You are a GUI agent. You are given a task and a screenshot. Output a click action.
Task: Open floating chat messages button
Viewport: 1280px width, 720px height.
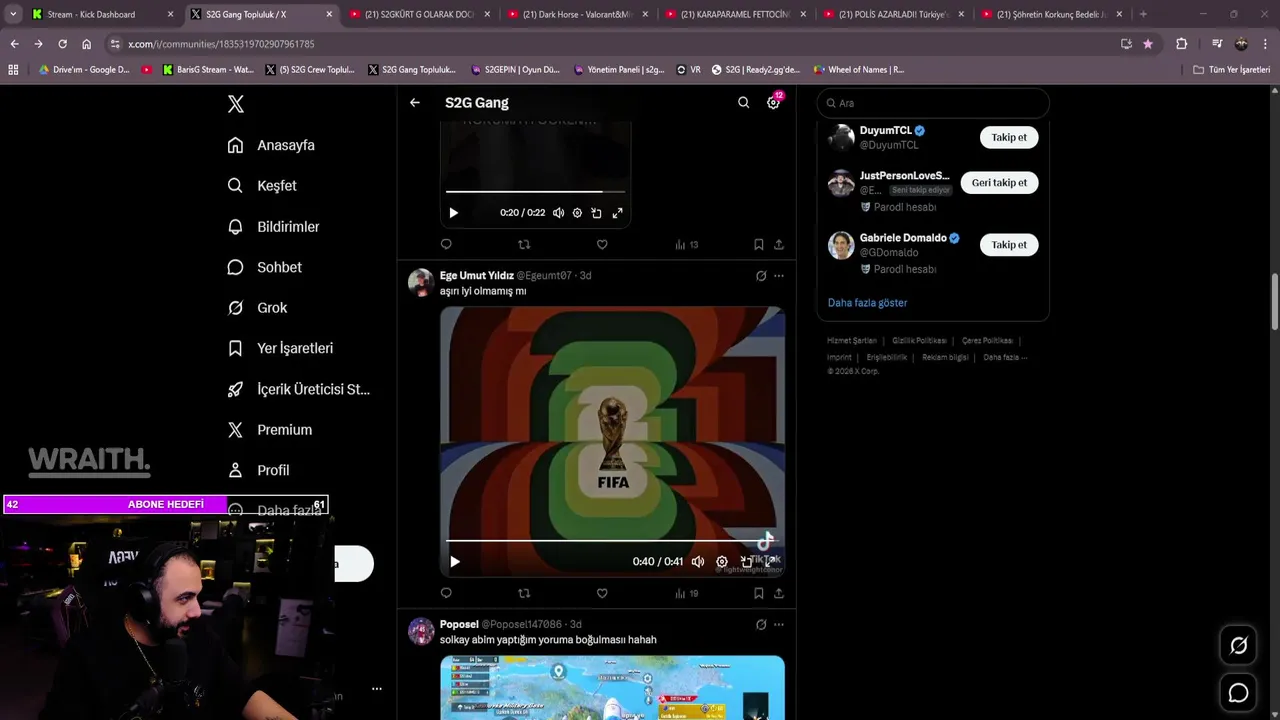(x=1238, y=692)
